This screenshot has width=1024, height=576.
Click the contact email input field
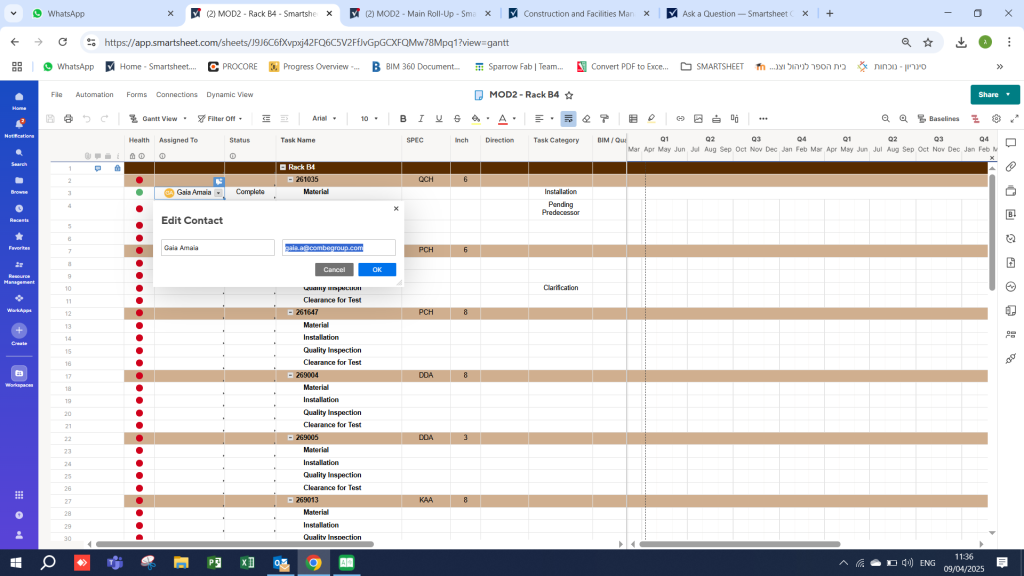pyautogui.click(x=338, y=247)
